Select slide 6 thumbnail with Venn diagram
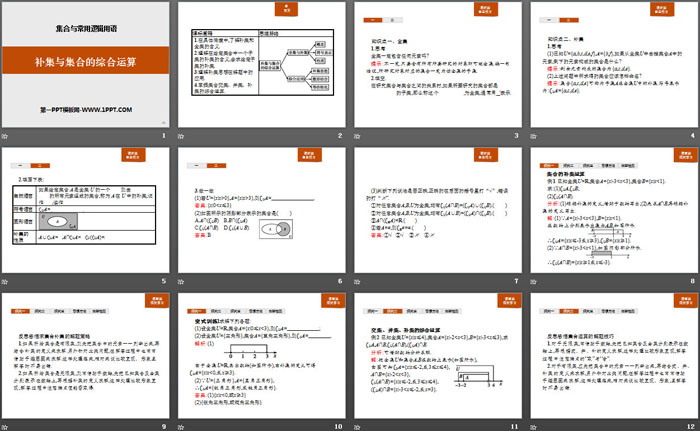The height and width of the screenshot is (431, 700). (x=262, y=210)
